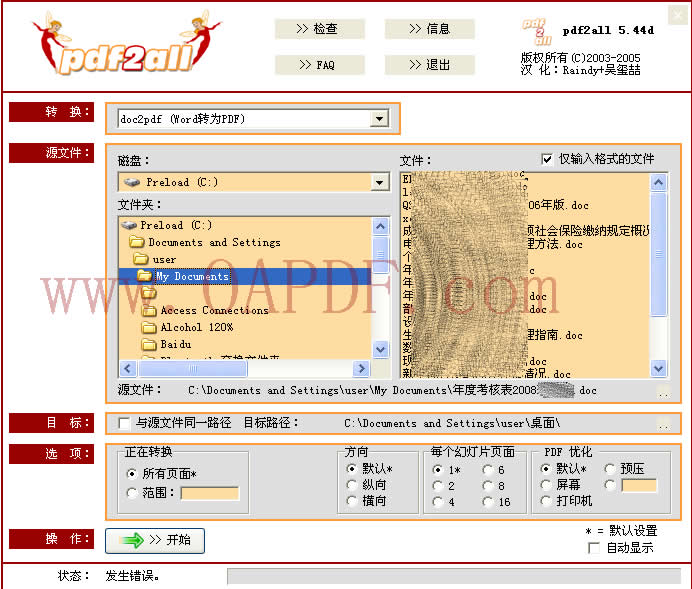Screen dimensions: 692x589
Task: Click the file list vertical scrollbar thumb
Action: (x=658, y=254)
